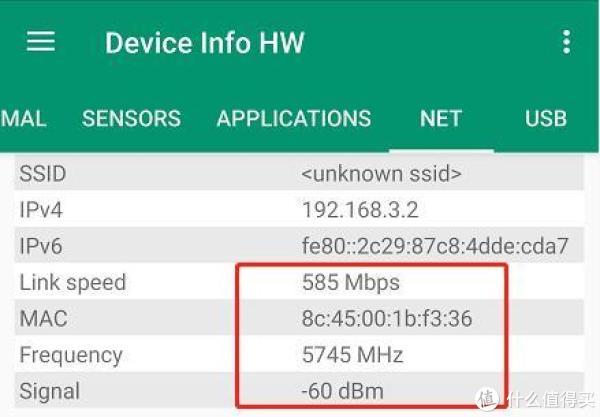Tap the IPv6 row label
This screenshot has height=417, width=600.
(x=41, y=246)
